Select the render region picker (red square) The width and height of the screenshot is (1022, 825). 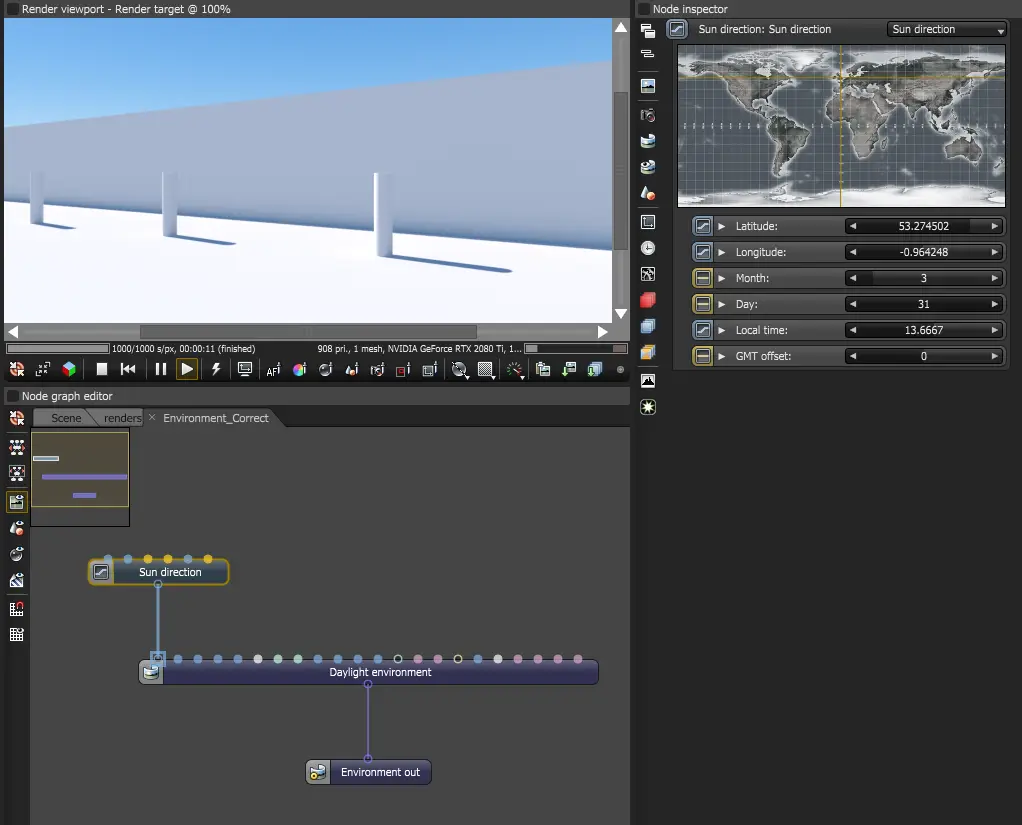pos(403,369)
